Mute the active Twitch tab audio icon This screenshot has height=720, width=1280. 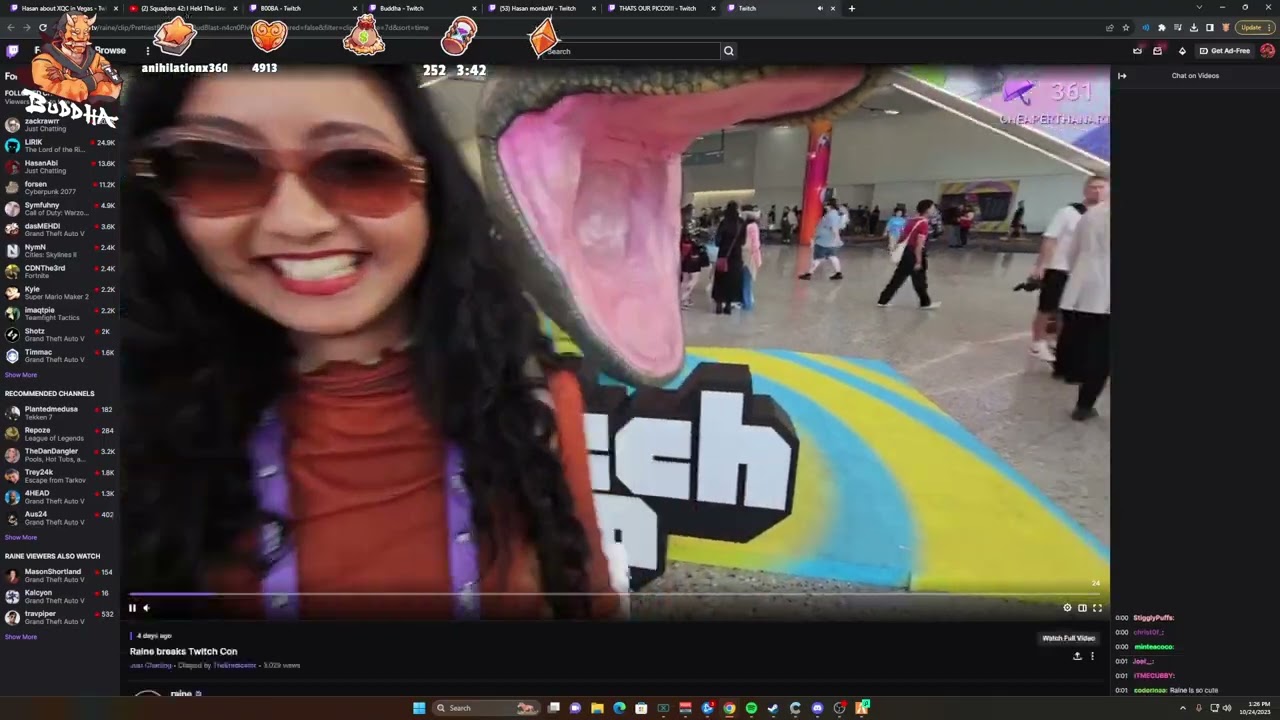(x=820, y=8)
